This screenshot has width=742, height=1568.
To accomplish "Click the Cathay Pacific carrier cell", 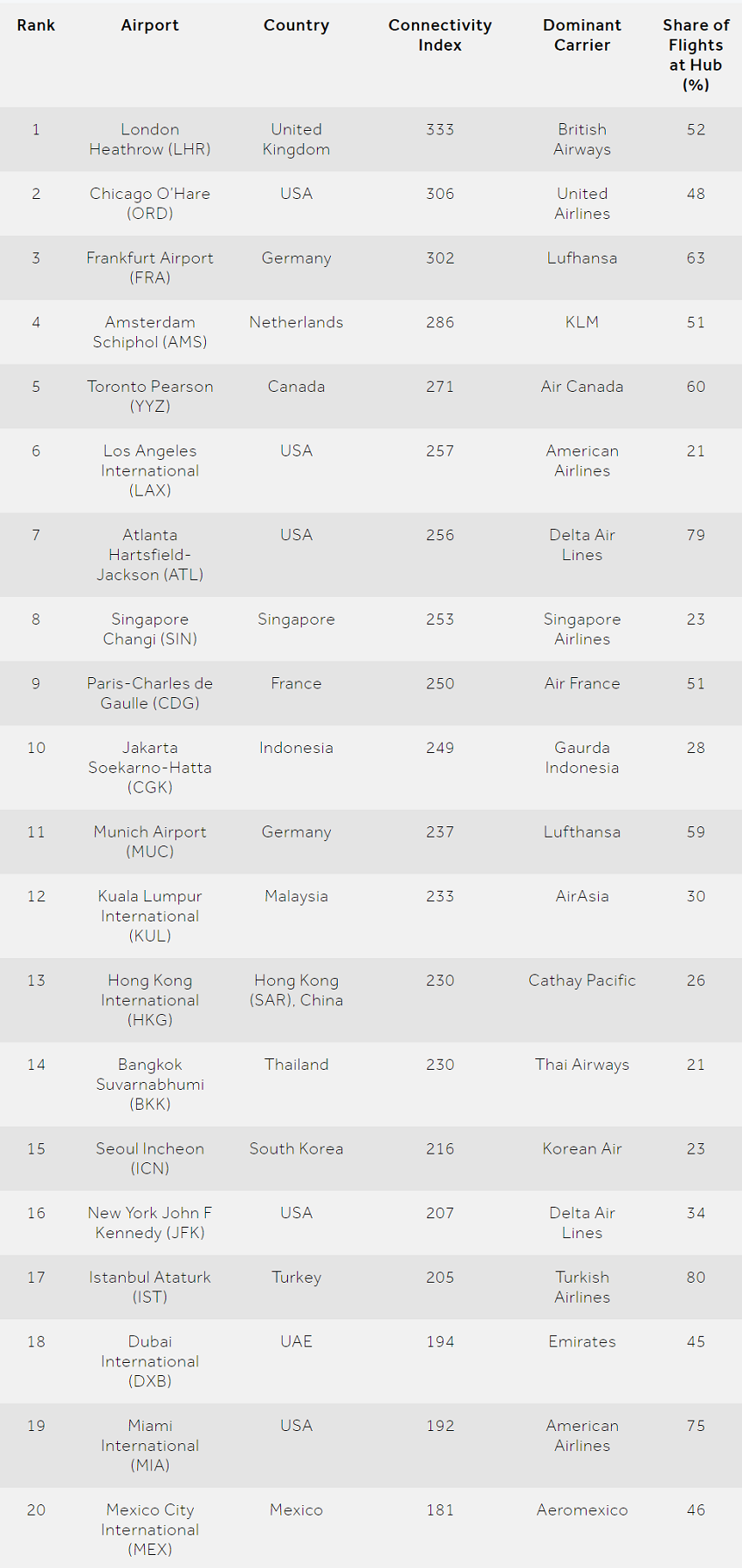I will [x=582, y=981].
